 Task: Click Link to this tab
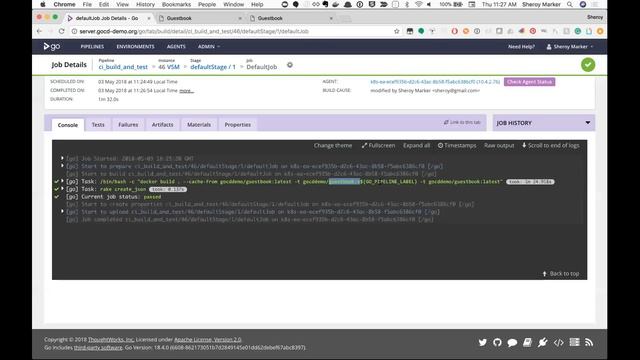[x=462, y=122]
